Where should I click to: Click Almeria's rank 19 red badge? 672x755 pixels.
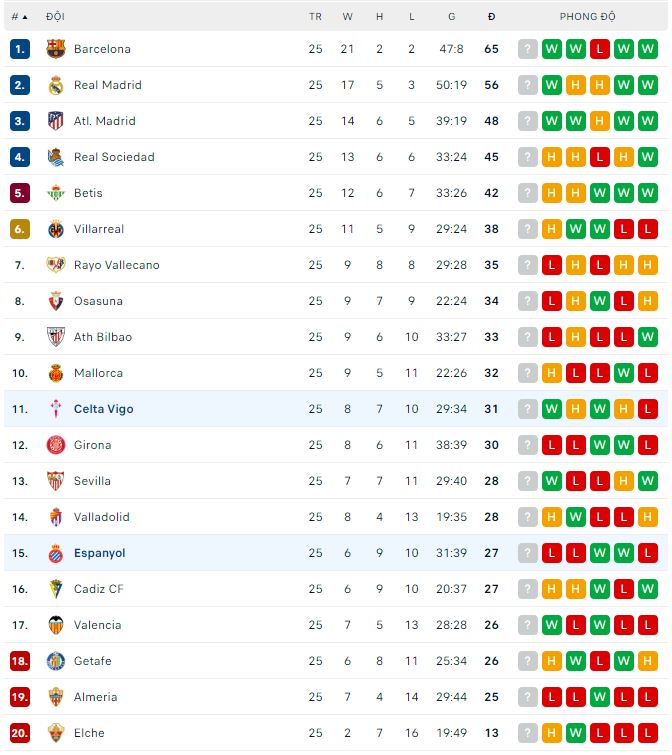coord(20,697)
